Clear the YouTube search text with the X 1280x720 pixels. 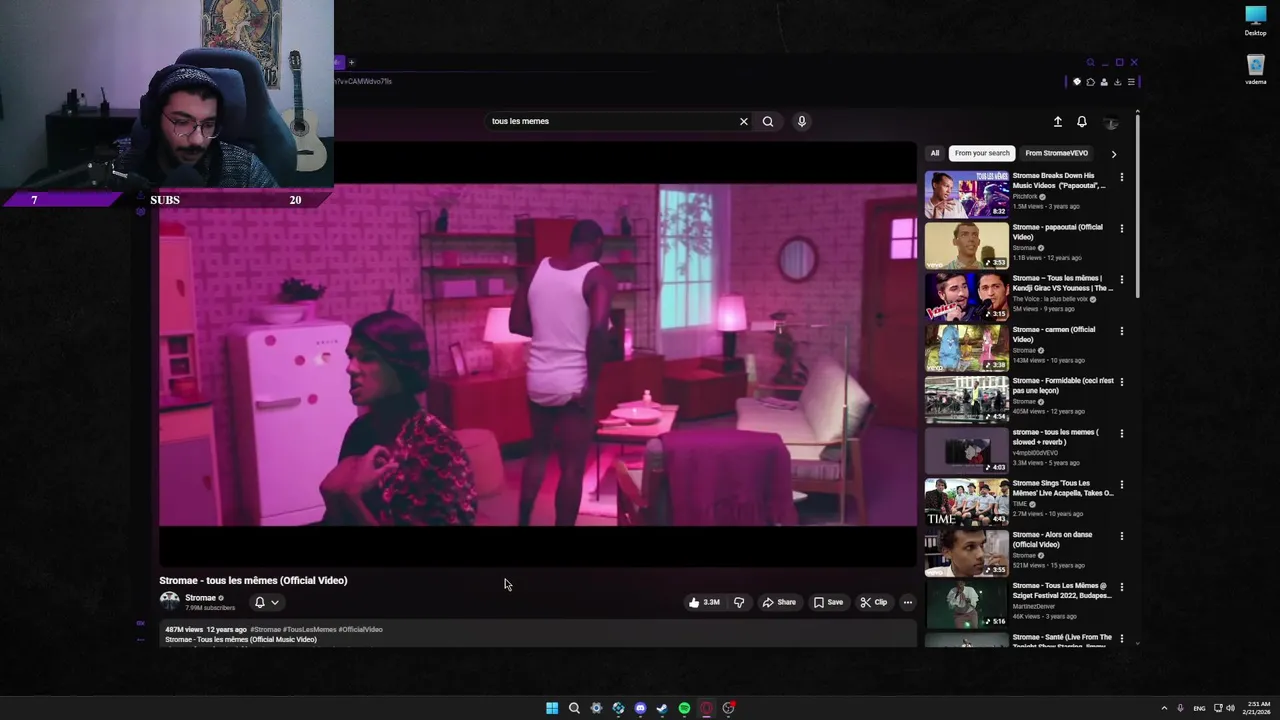pos(743,121)
